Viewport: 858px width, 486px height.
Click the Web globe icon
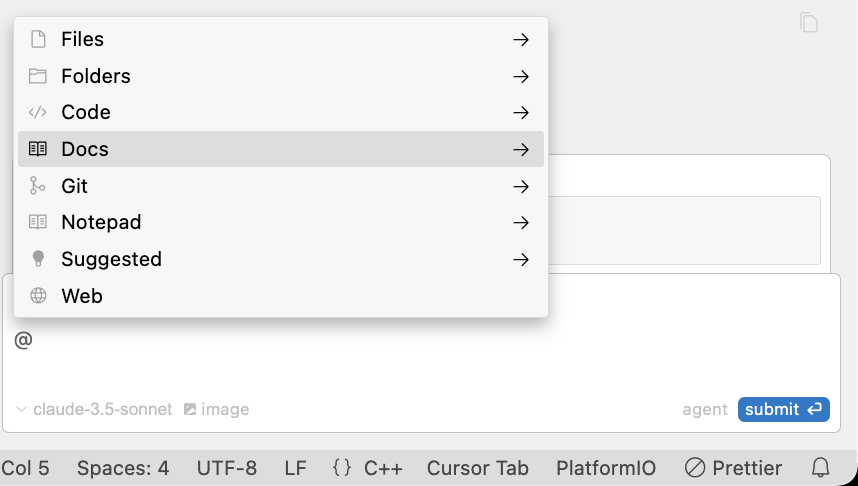[38, 296]
